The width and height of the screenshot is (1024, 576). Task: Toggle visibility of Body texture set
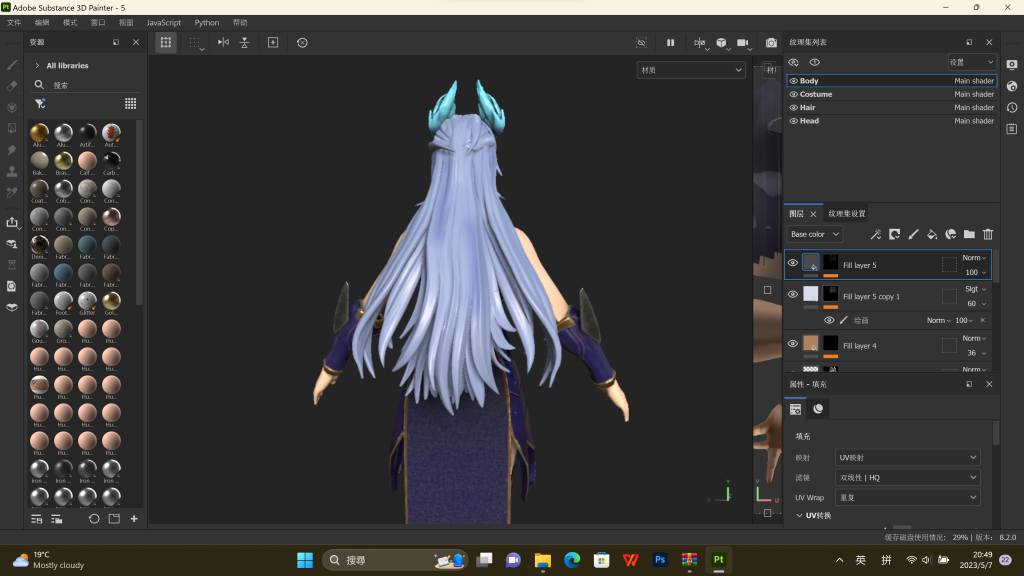793,81
